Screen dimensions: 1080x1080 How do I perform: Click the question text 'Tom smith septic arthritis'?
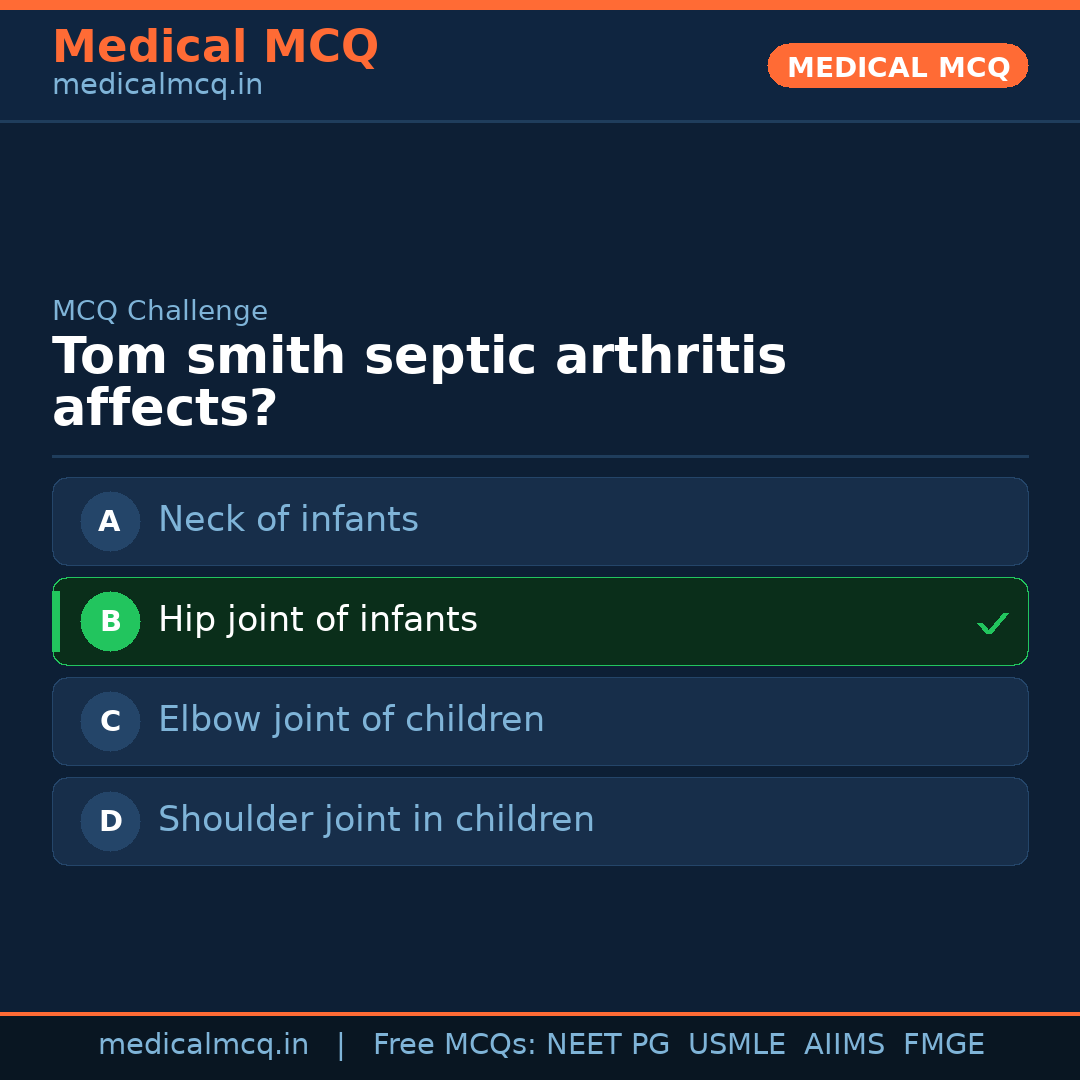419,357
